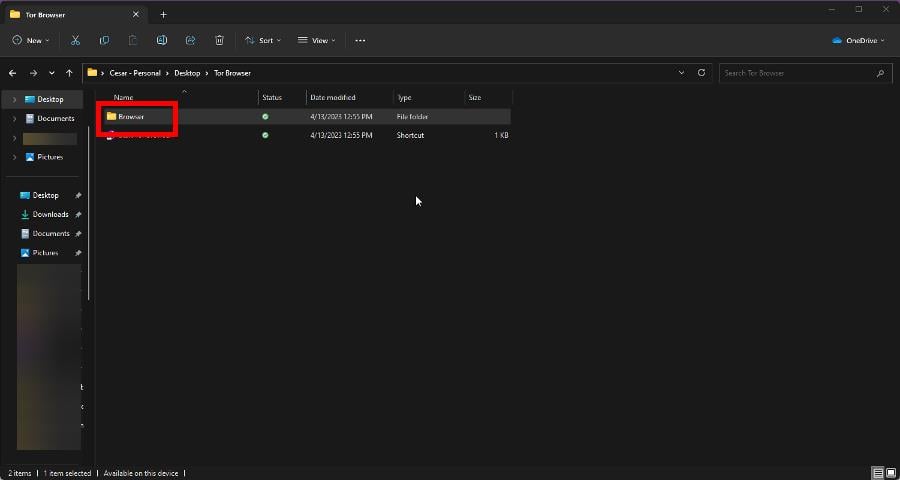Image resolution: width=900 pixels, height=480 pixels.
Task: Open a new File Explorer tab
Action: click(163, 14)
